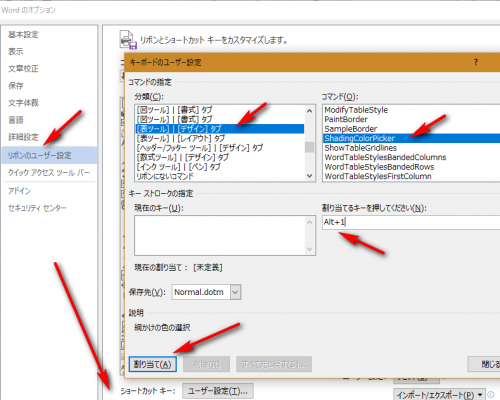Click the 削除(R) button
The image size is (500, 400).
tap(207, 364)
